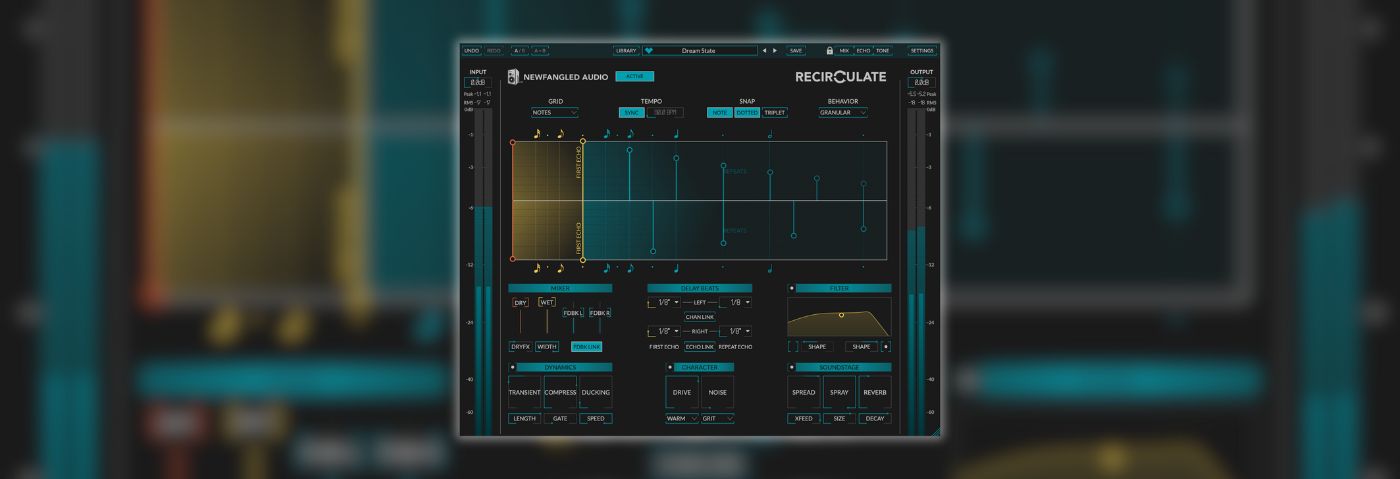
Task: Select the MIX lock tab
Action: click(844, 50)
